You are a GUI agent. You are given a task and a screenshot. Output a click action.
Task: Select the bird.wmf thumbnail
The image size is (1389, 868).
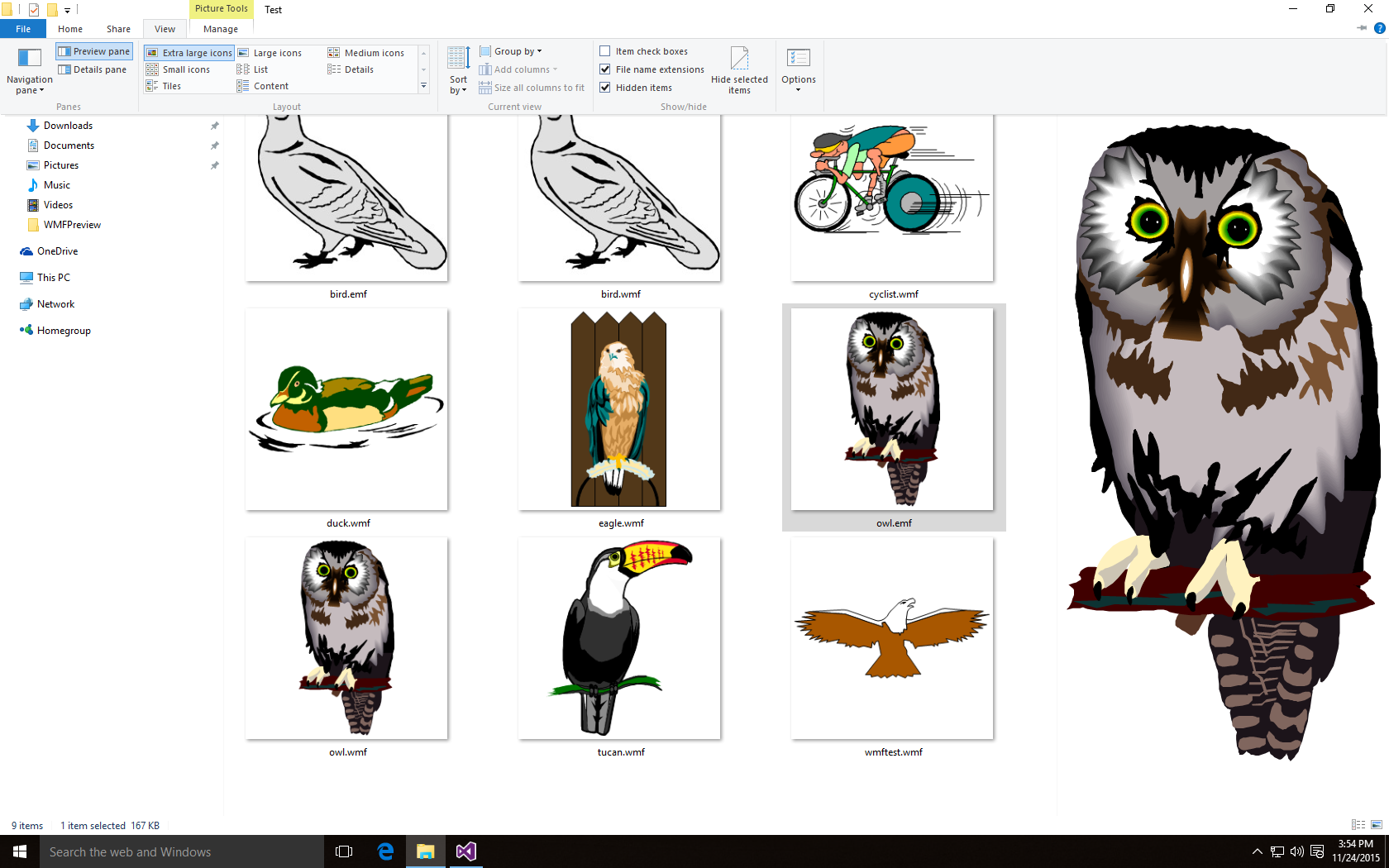[619, 198]
